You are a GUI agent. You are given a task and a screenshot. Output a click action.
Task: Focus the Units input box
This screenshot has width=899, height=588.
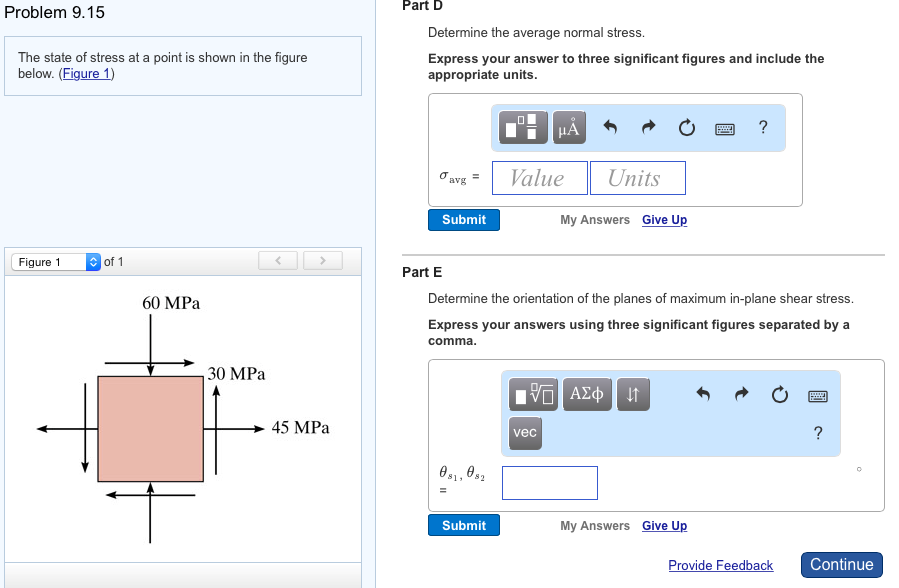638,178
